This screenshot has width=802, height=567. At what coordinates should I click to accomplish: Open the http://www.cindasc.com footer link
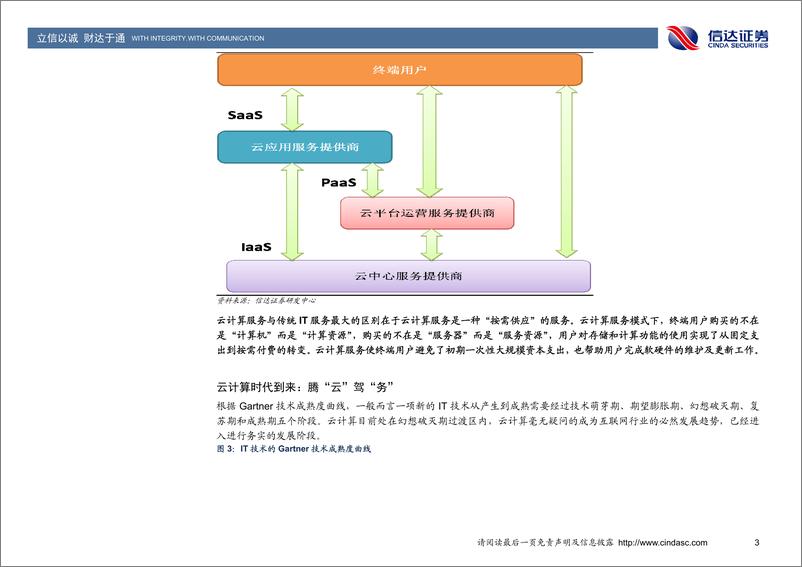pos(662,542)
